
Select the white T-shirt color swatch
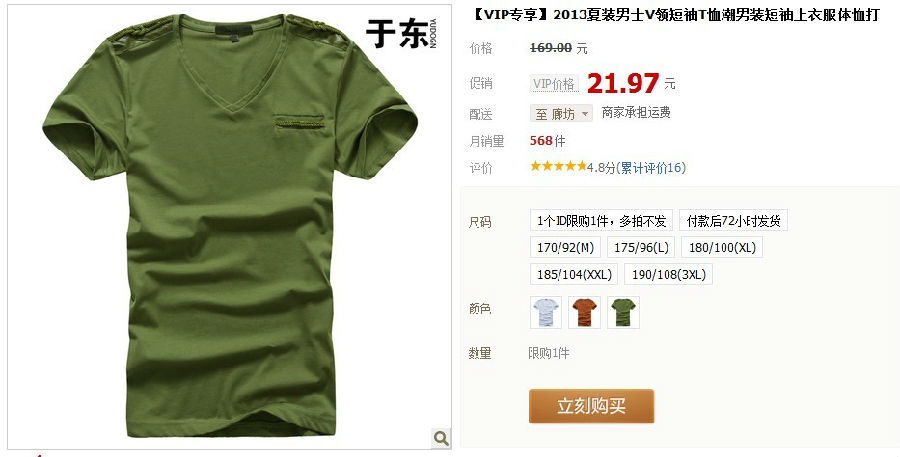[546, 312]
